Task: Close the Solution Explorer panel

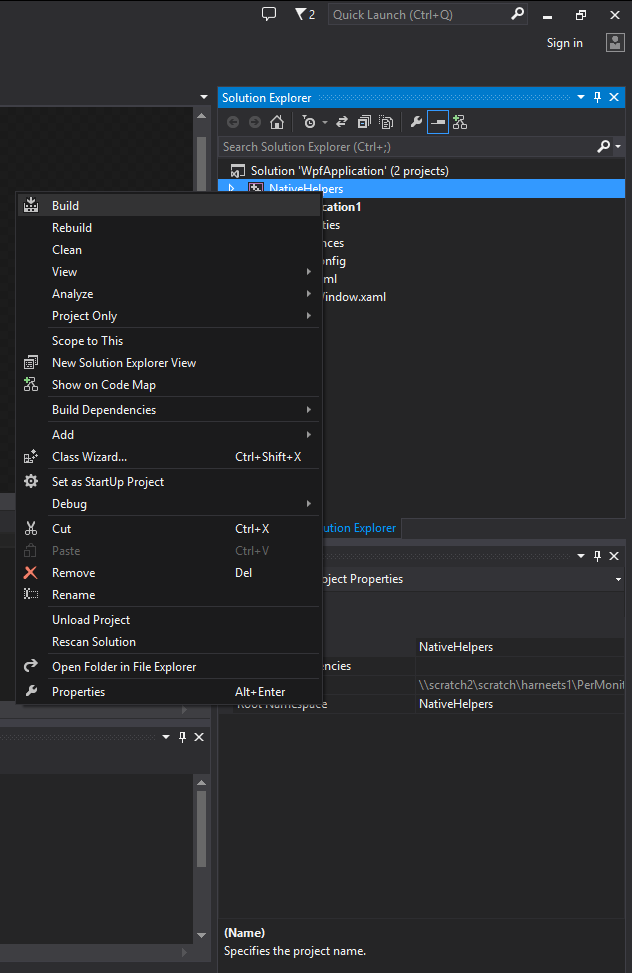Action: (x=614, y=97)
